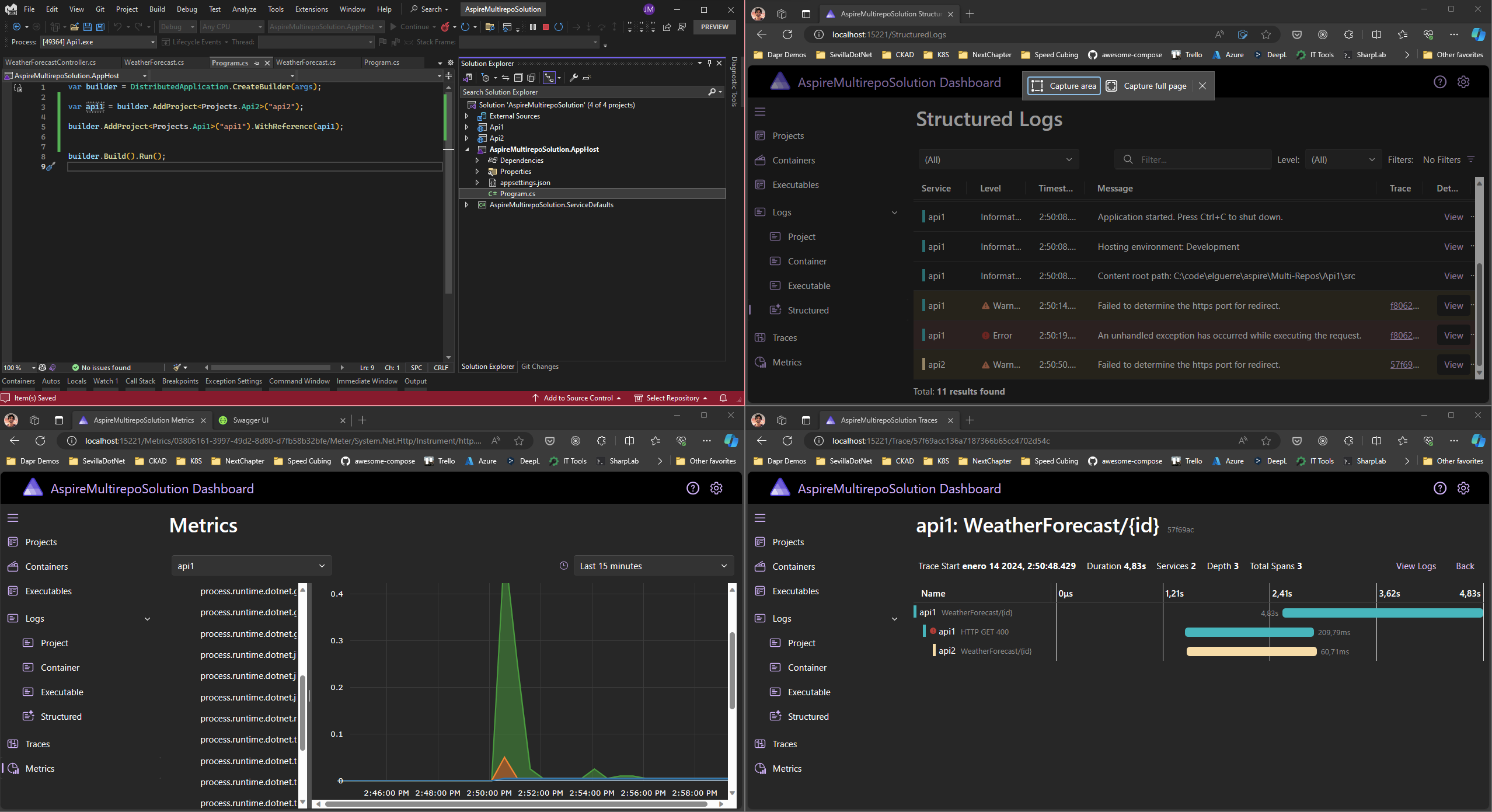This screenshot has height=812, width=1492.
Task: Click the Solution Explorer properties wrench icon
Action: [x=574, y=78]
